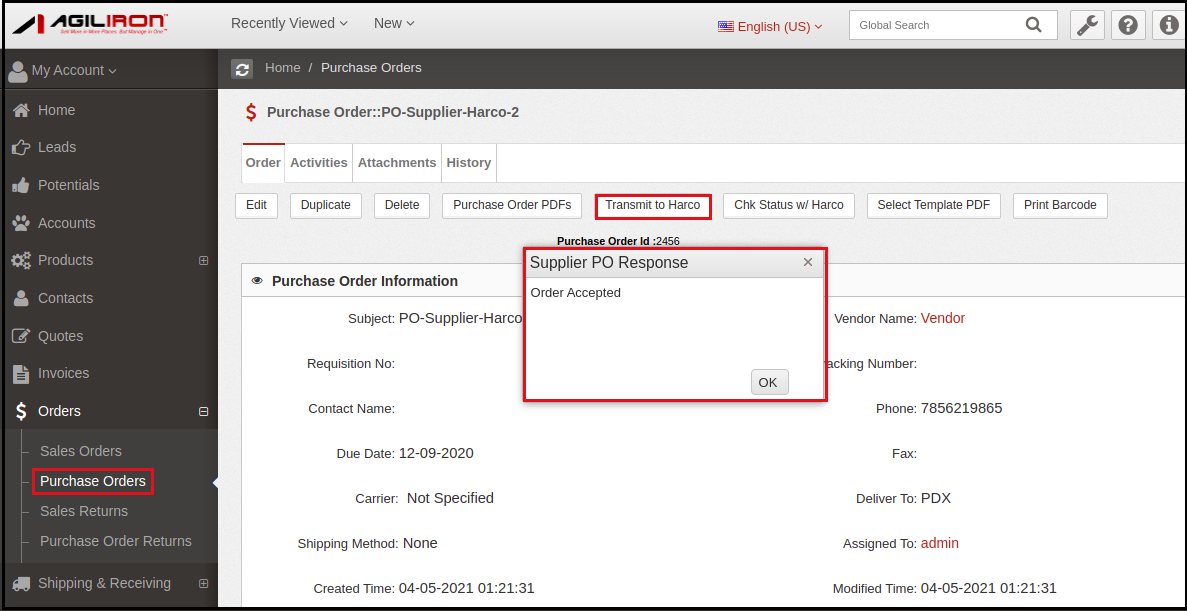Viewport: 1187px width, 611px height.
Task: Click the red dollar icon by page title
Action: click(x=251, y=113)
